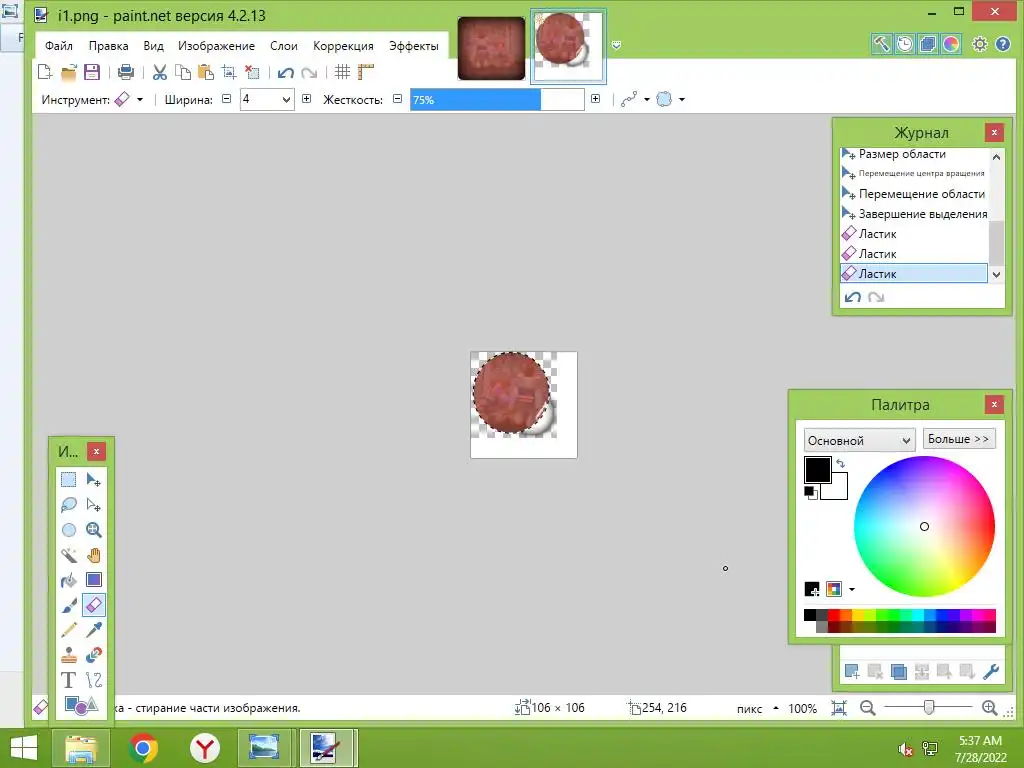Toggle the rulers display

366,72
